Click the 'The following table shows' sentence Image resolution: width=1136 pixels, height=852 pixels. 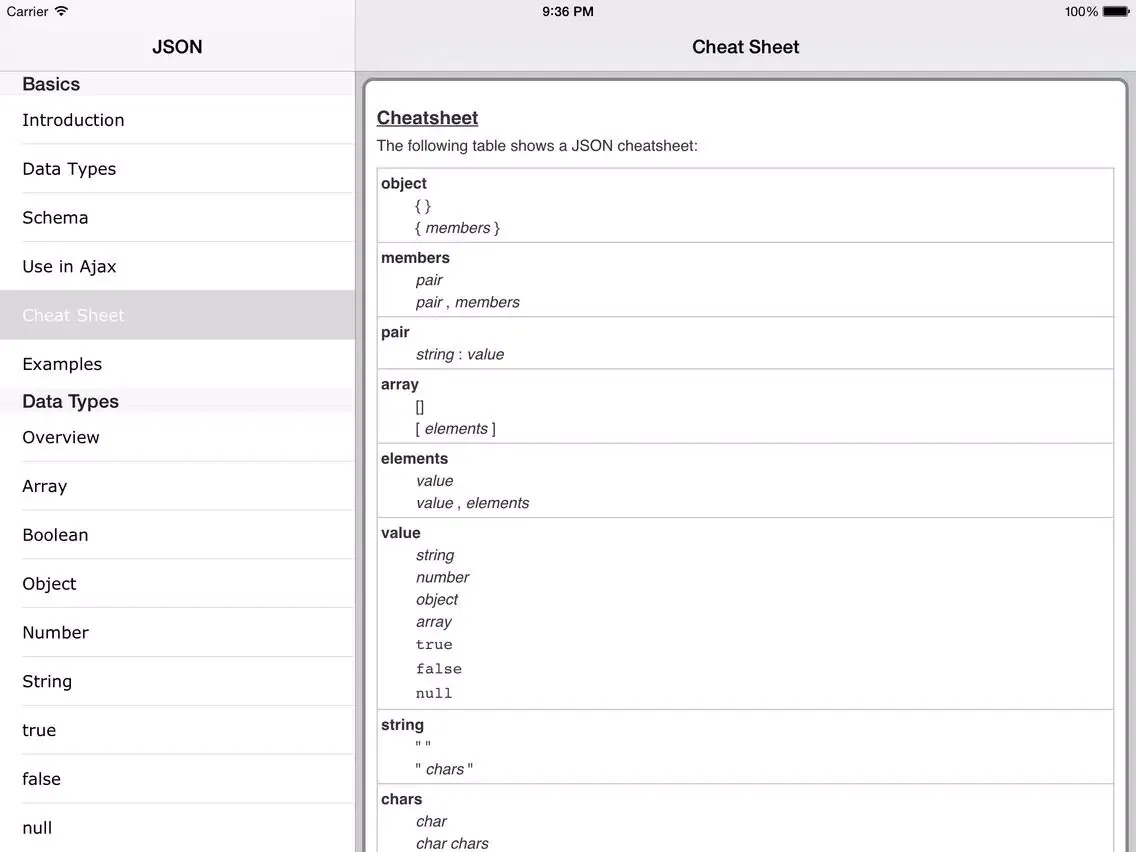tap(537, 146)
